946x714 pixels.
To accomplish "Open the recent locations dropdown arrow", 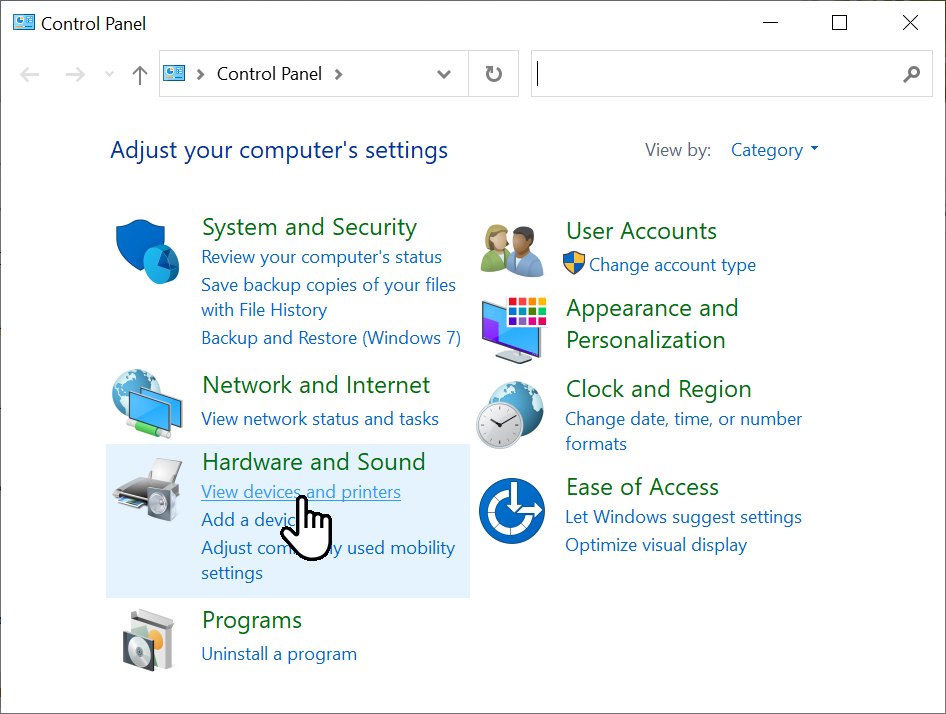I will [x=108, y=75].
